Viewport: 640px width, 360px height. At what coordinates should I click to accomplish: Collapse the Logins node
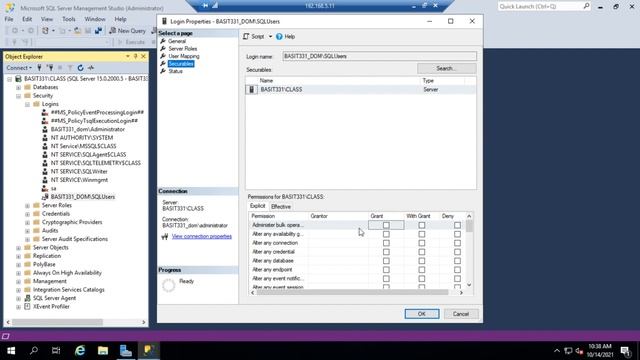pyautogui.click(x=27, y=104)
